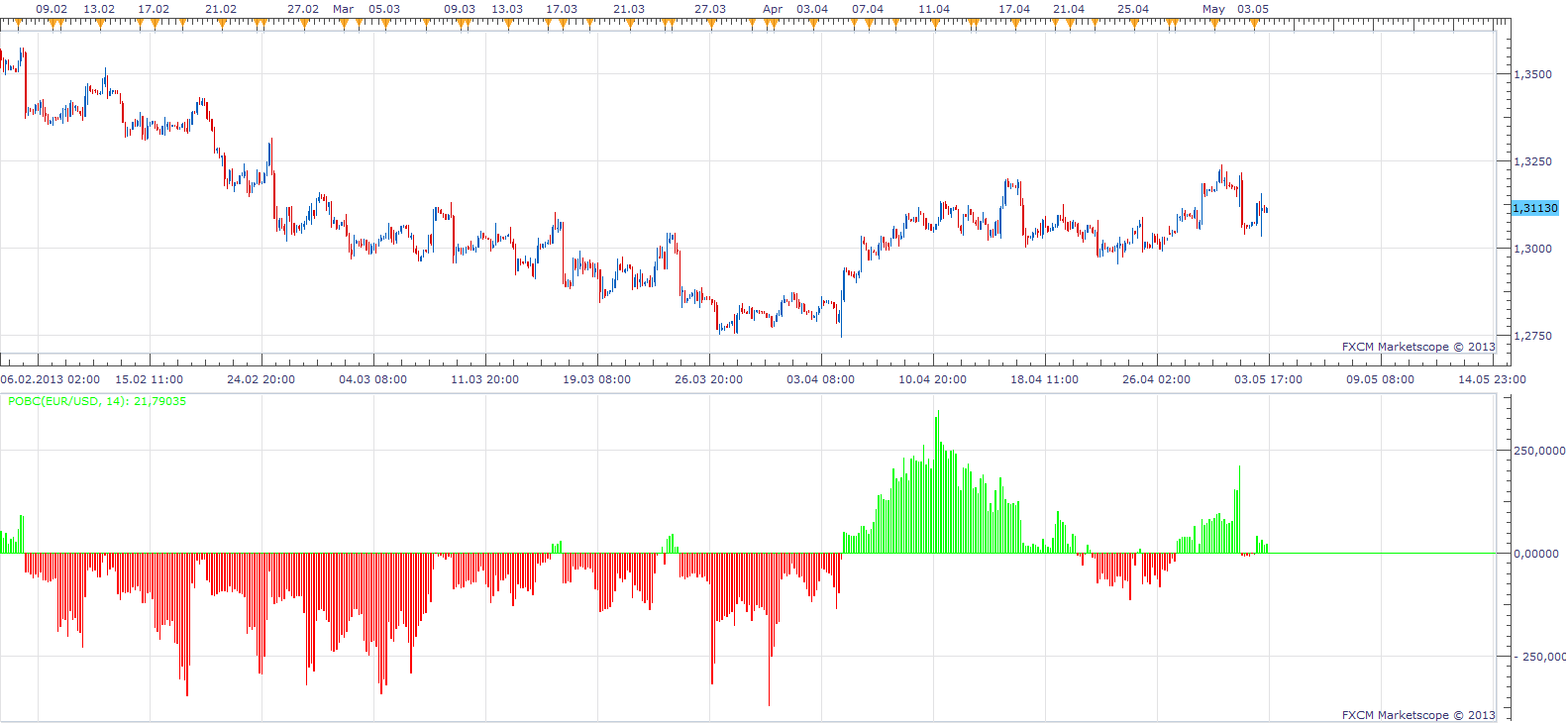Click the 26.04 02:00 time axis label

click(1157, 379)
